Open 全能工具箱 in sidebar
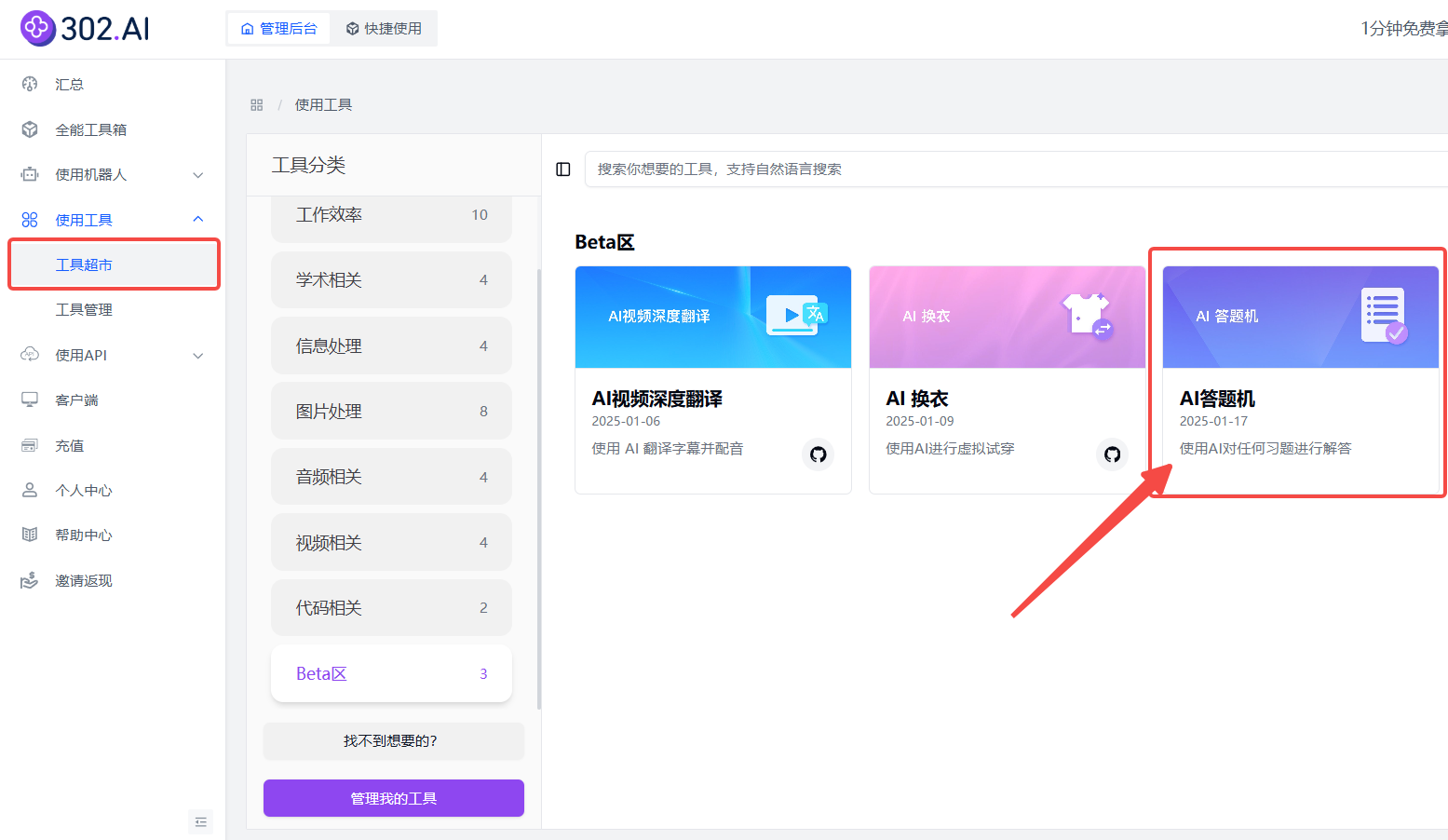Screen dimensions: 1448x840 (x=90, y=129)
